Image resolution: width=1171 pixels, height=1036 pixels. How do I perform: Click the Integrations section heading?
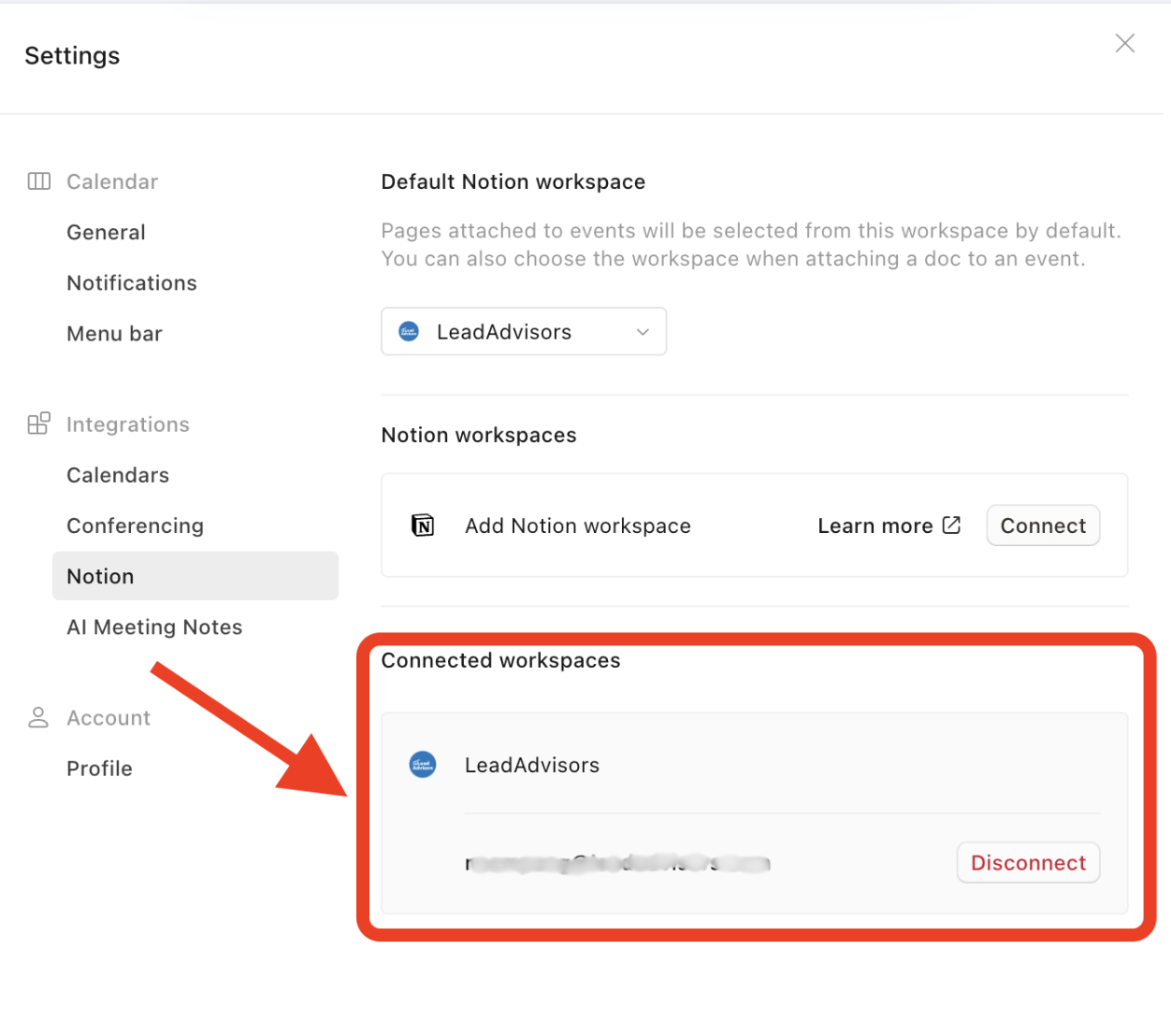pos(128,424)
